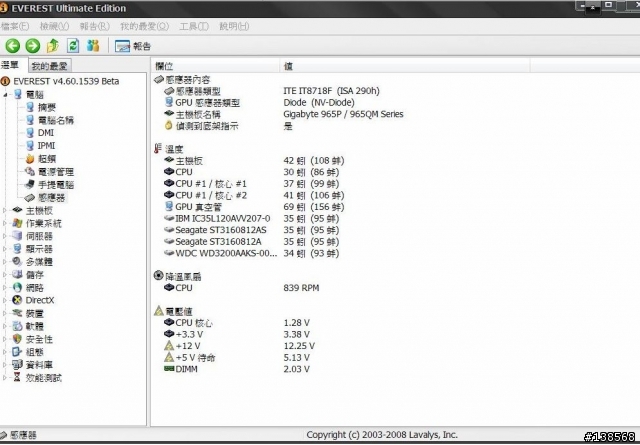Open the 檔案(F) menu
This screenshot has height=445, width=640.
pyautogui.click(x=15, y=26)
